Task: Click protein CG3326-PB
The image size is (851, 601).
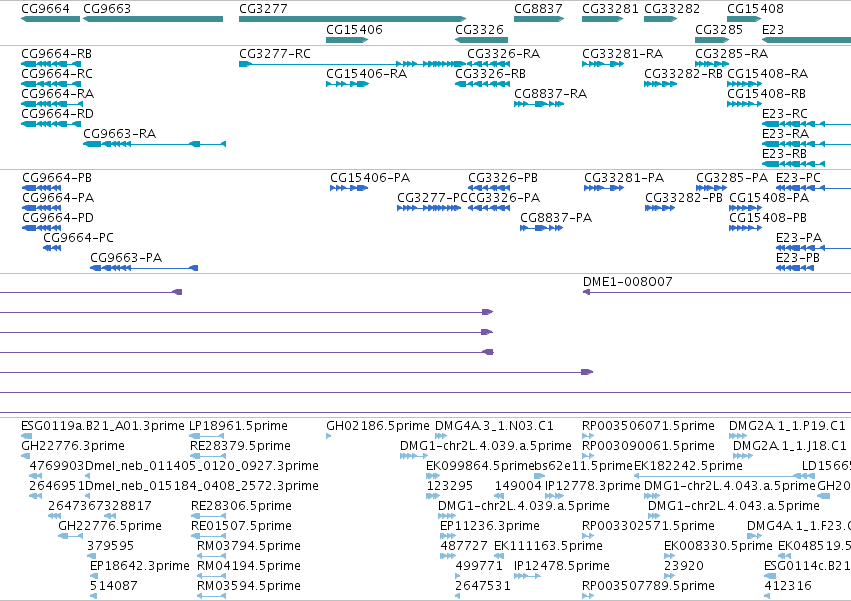Action: click(503, 178)
